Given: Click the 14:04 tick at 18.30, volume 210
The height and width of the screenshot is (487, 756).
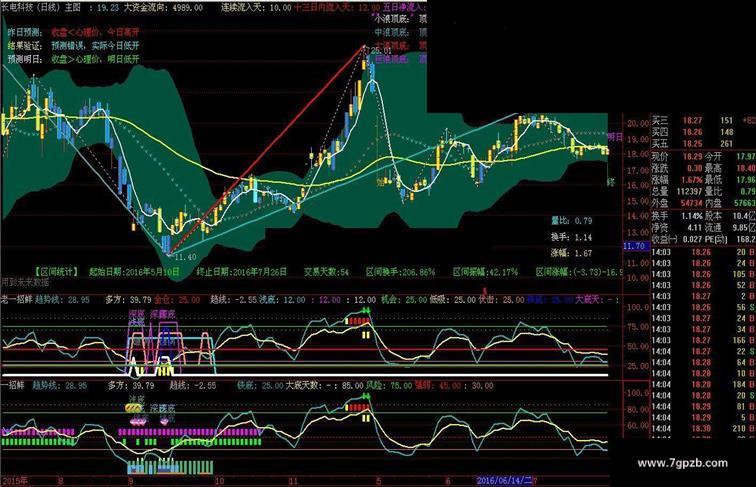Looking at the screenshot, I should (x=703, y=428).
